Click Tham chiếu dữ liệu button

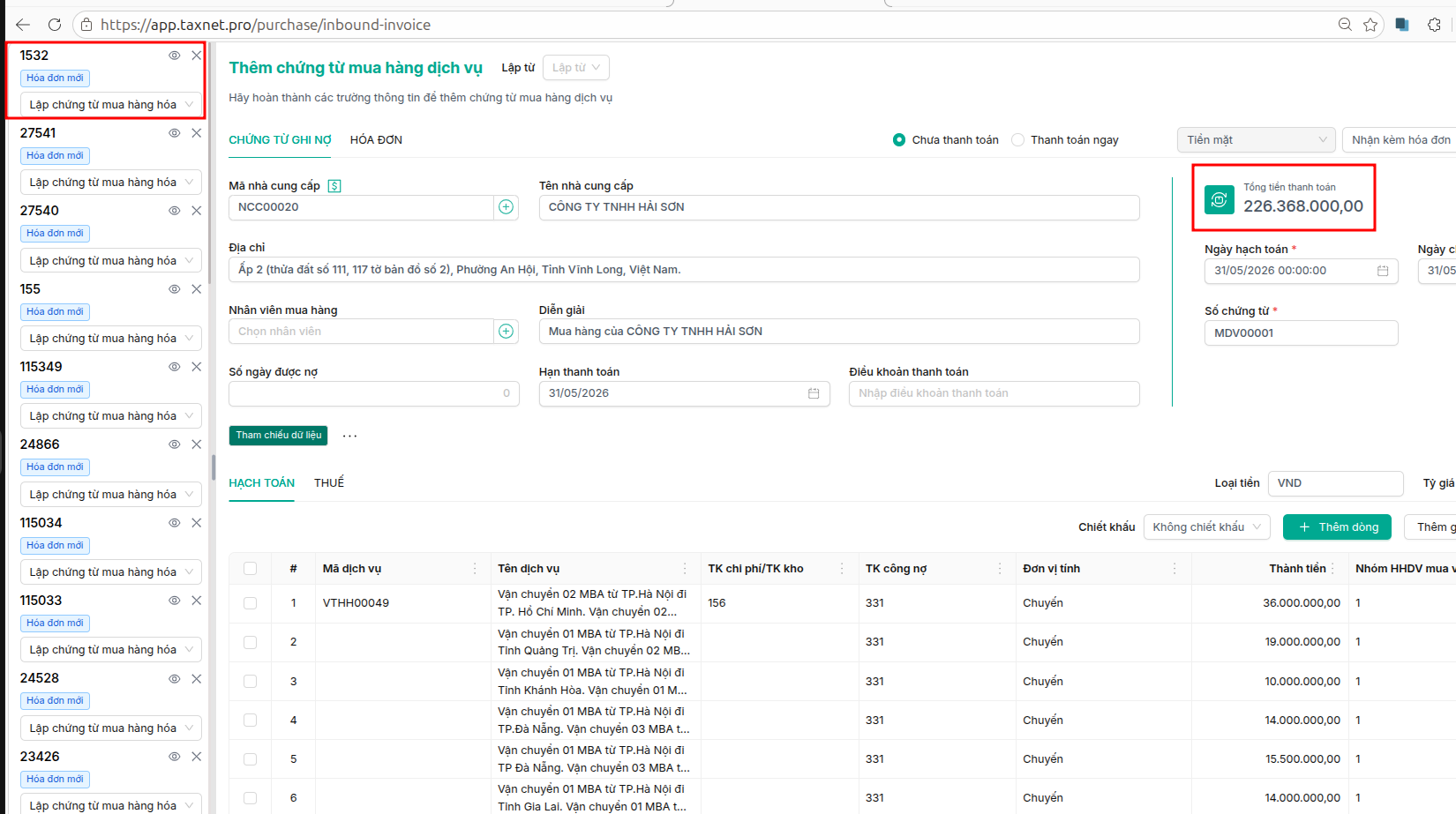pyautogui.click(x=278, y=436)
